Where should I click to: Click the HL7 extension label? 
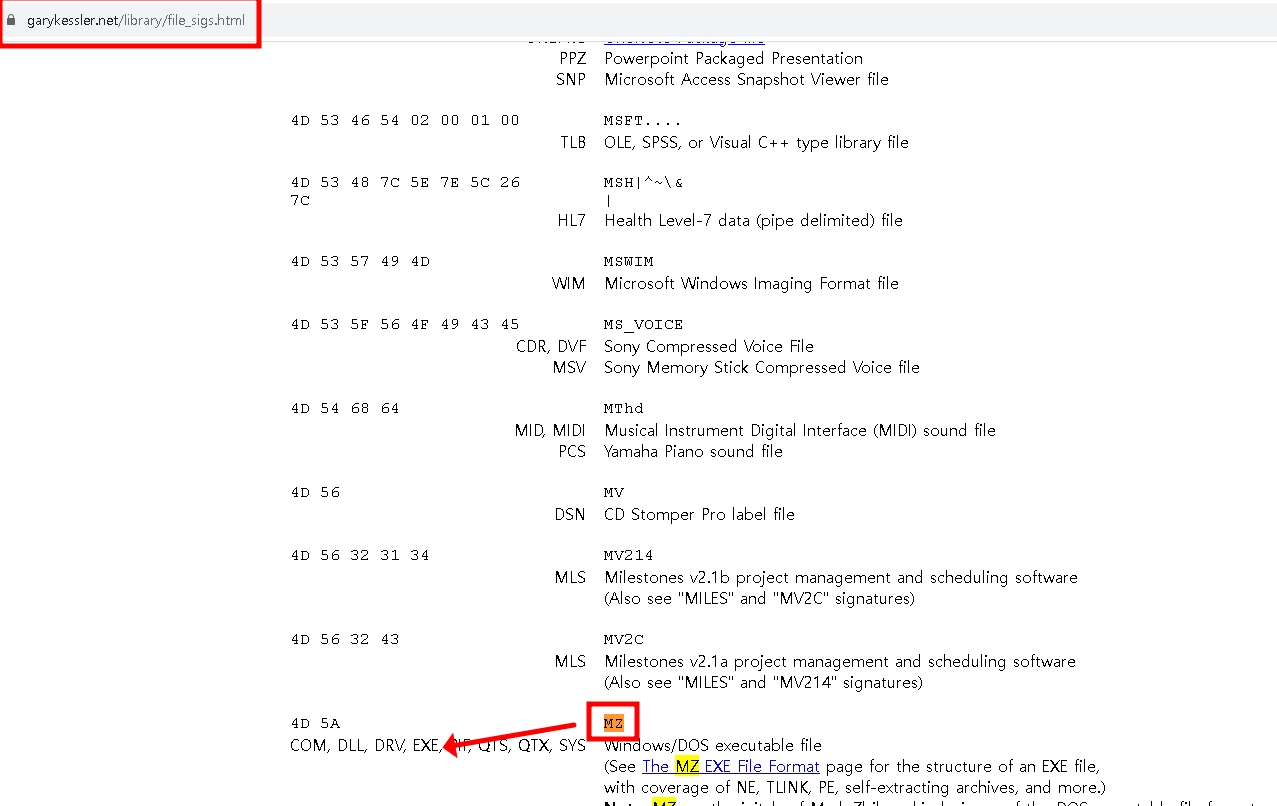point(572,220)
